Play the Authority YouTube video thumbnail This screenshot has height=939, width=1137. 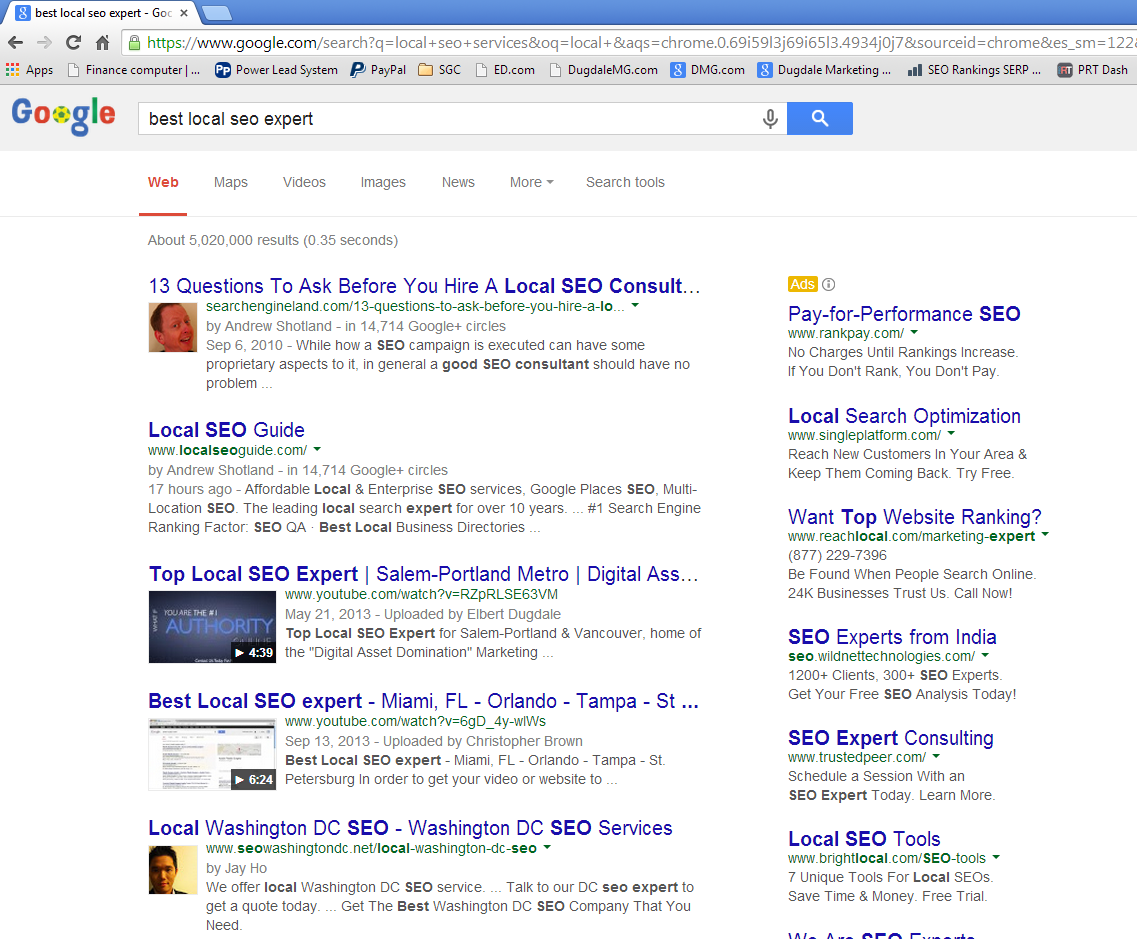212,626
